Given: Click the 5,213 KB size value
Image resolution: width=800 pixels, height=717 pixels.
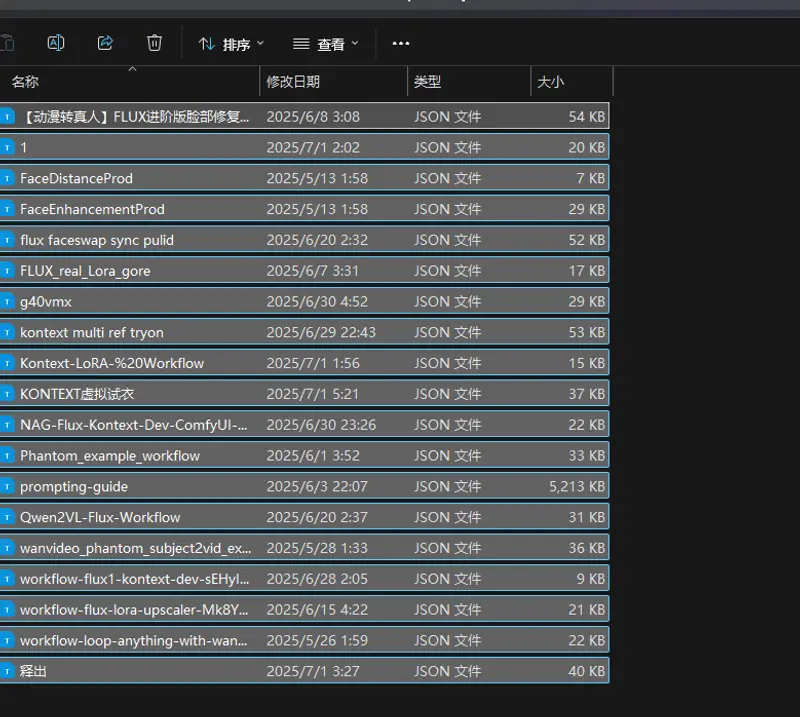Looking at the screenshot, I should coord(577,487).
